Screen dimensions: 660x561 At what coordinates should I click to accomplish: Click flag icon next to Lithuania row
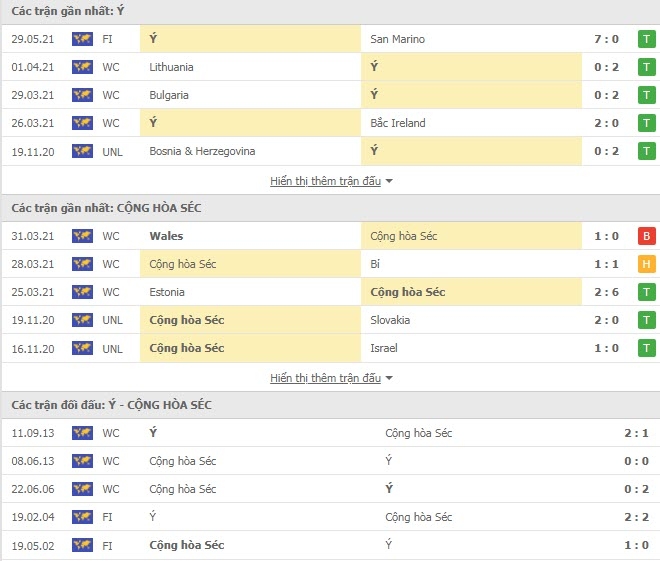pyautogui.click(x=82, y=67)
